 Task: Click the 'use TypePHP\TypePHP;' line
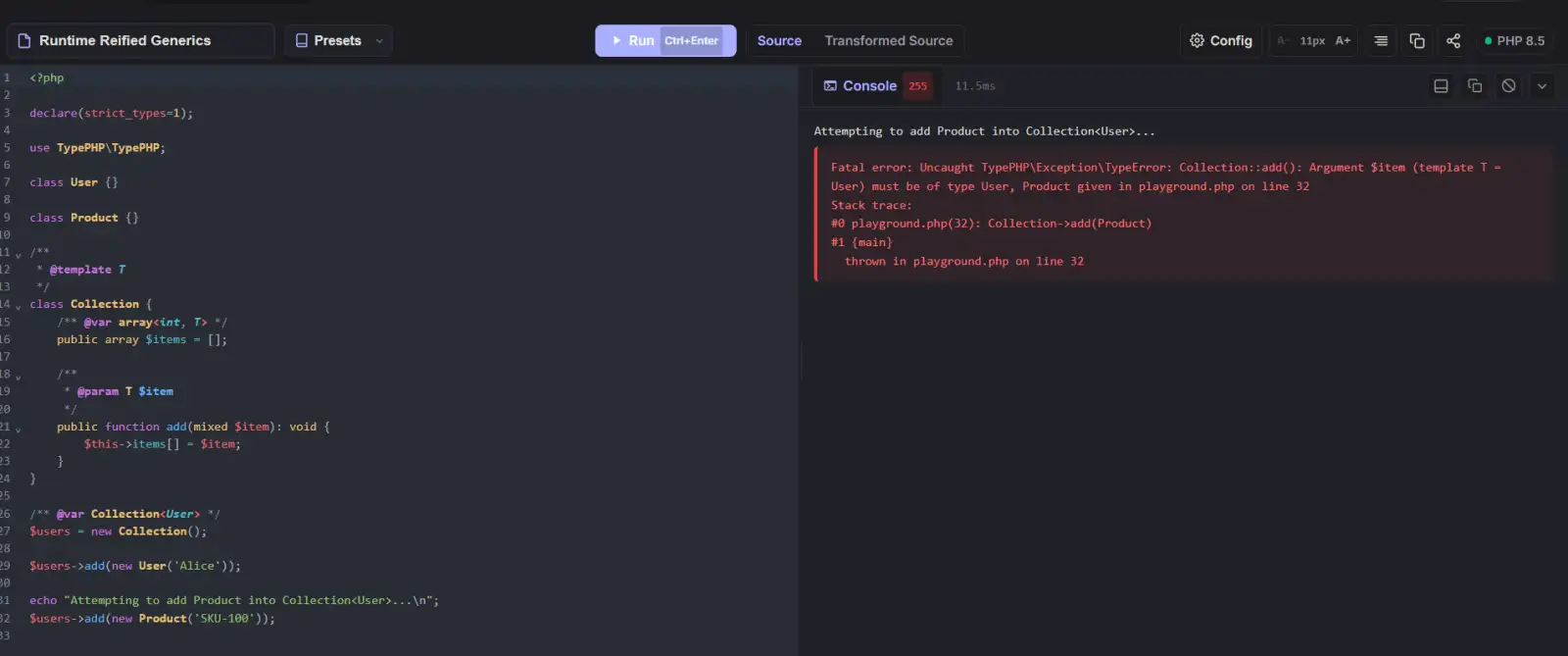click(97, 148)
